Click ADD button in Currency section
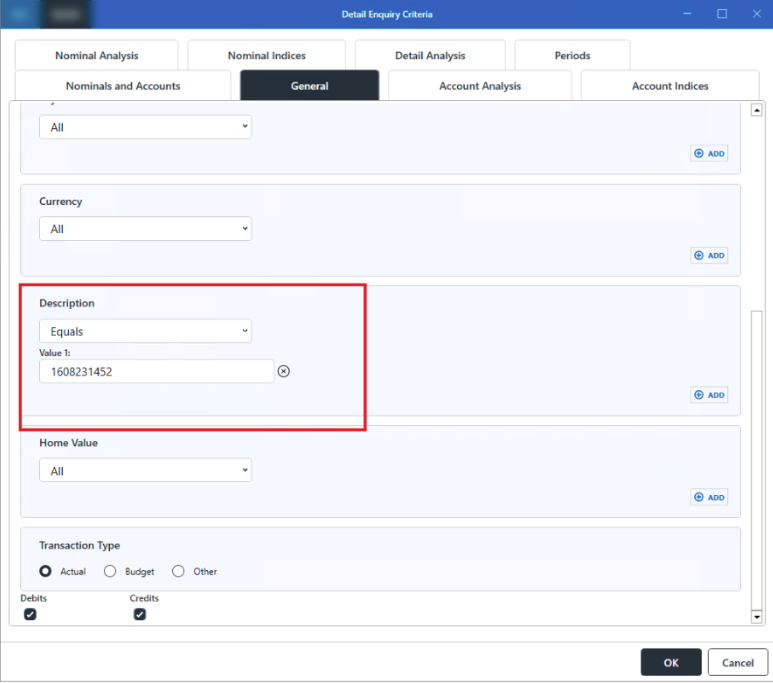Image resolution: width=773 pixels, height=683 pixels. click(709, 255)
